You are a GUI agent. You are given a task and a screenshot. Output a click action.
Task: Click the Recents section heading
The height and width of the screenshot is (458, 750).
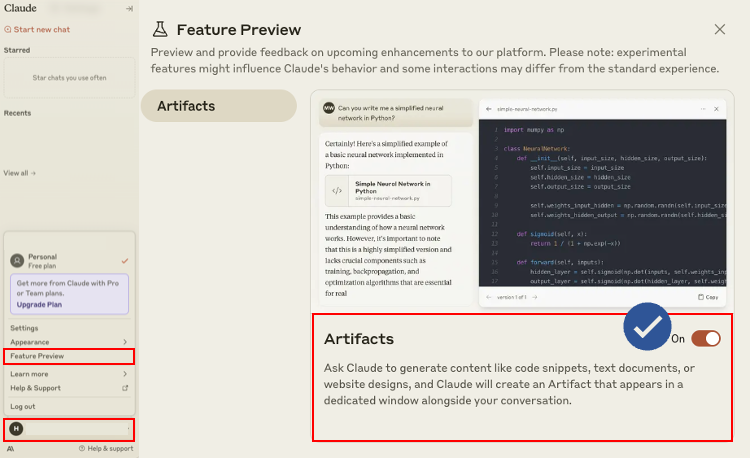17,113
